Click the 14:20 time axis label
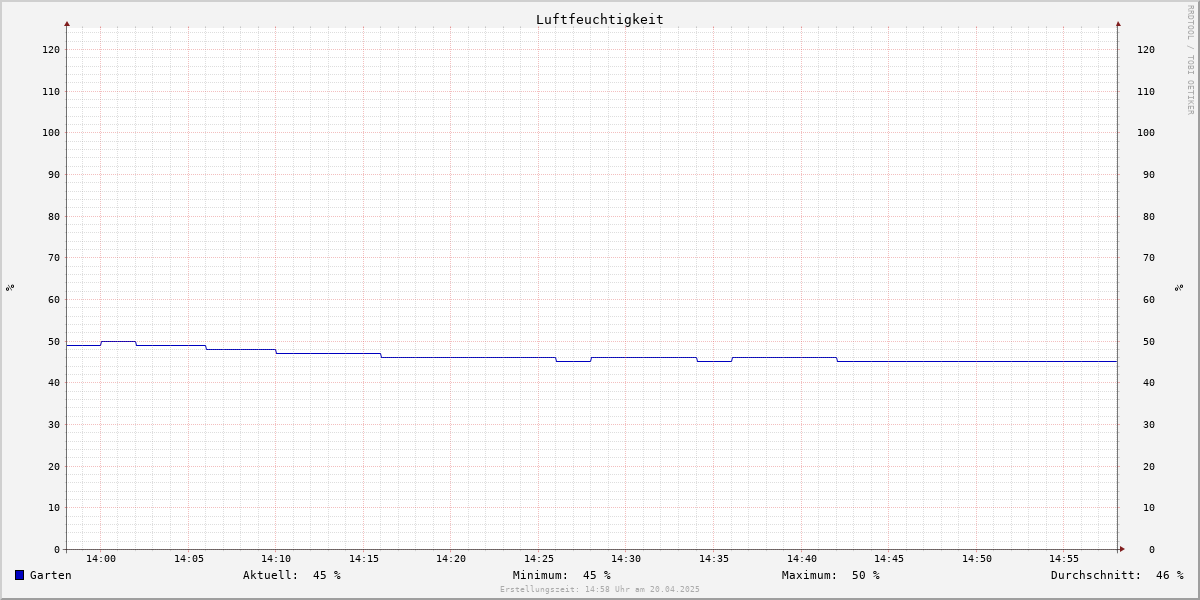The height and width of the screenshot is (600, 1200). tap(451, 559)
